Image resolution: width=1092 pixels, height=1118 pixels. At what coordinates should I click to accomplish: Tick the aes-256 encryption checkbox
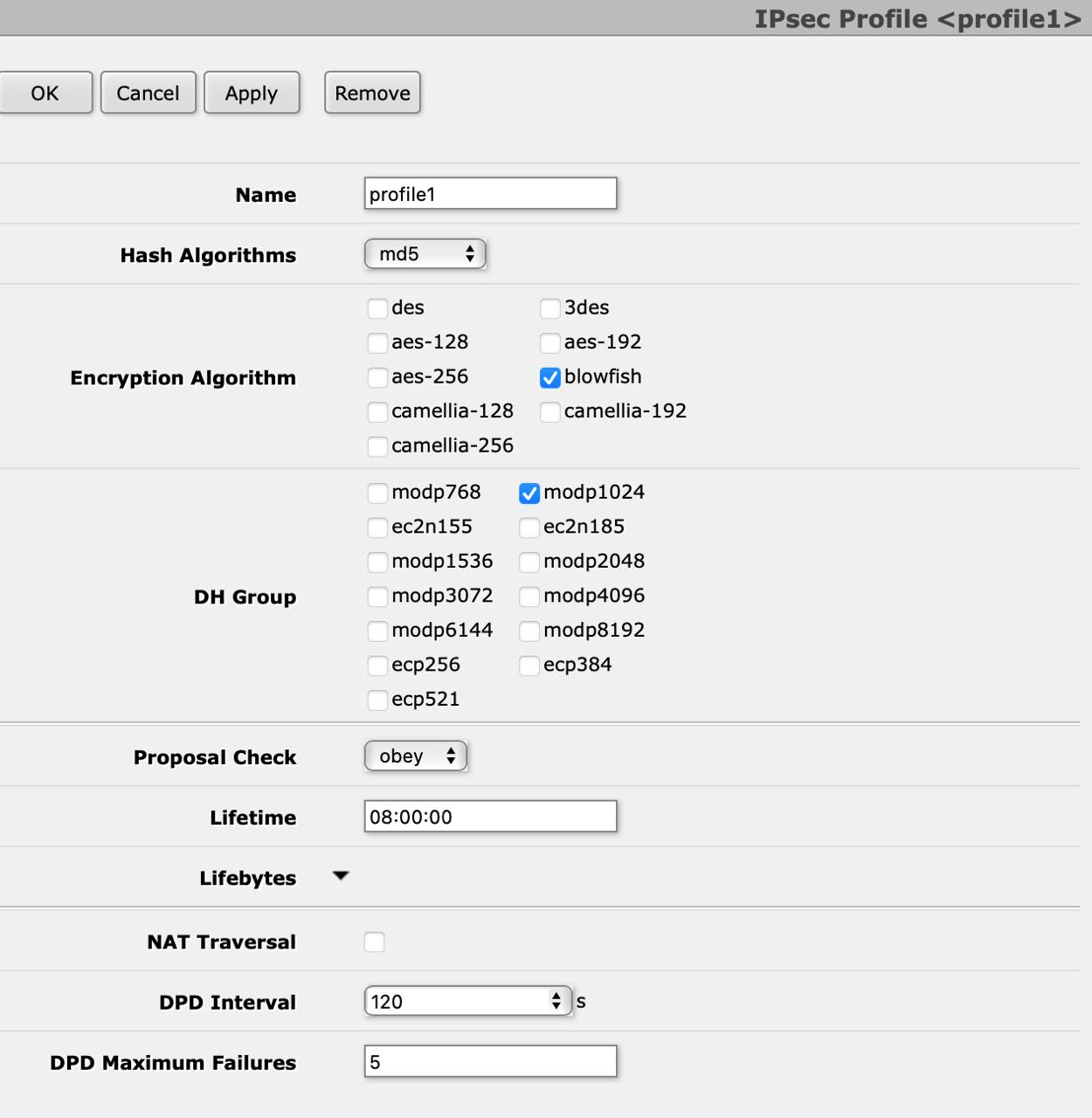(377, 377)
